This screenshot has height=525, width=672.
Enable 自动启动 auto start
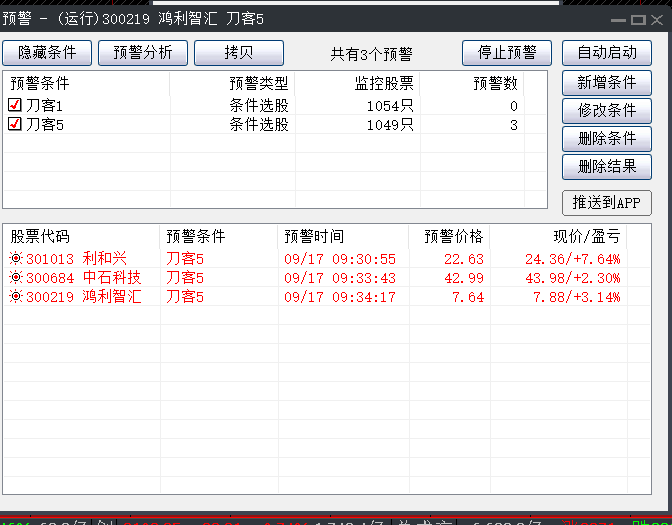pos(607,53)
